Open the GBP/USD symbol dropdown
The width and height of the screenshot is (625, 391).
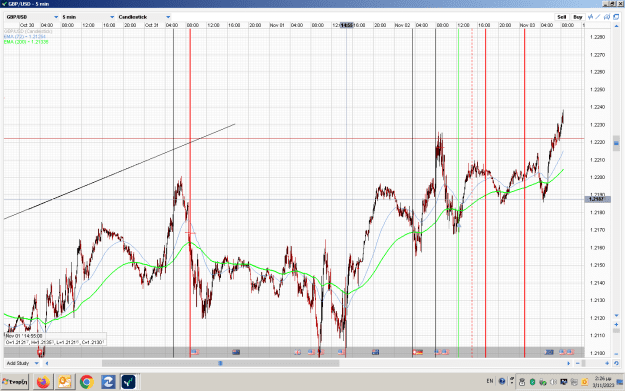point(32,17)
